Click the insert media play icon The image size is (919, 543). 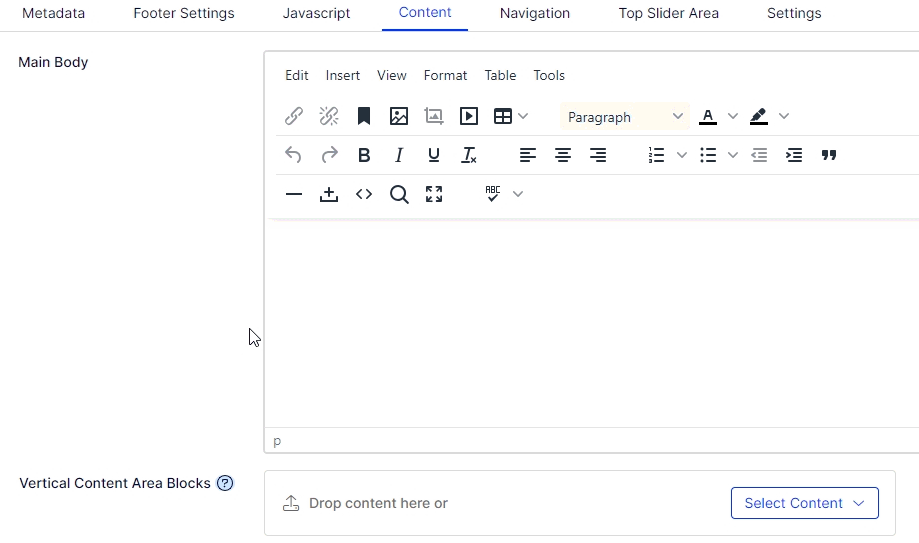[469, 116]
